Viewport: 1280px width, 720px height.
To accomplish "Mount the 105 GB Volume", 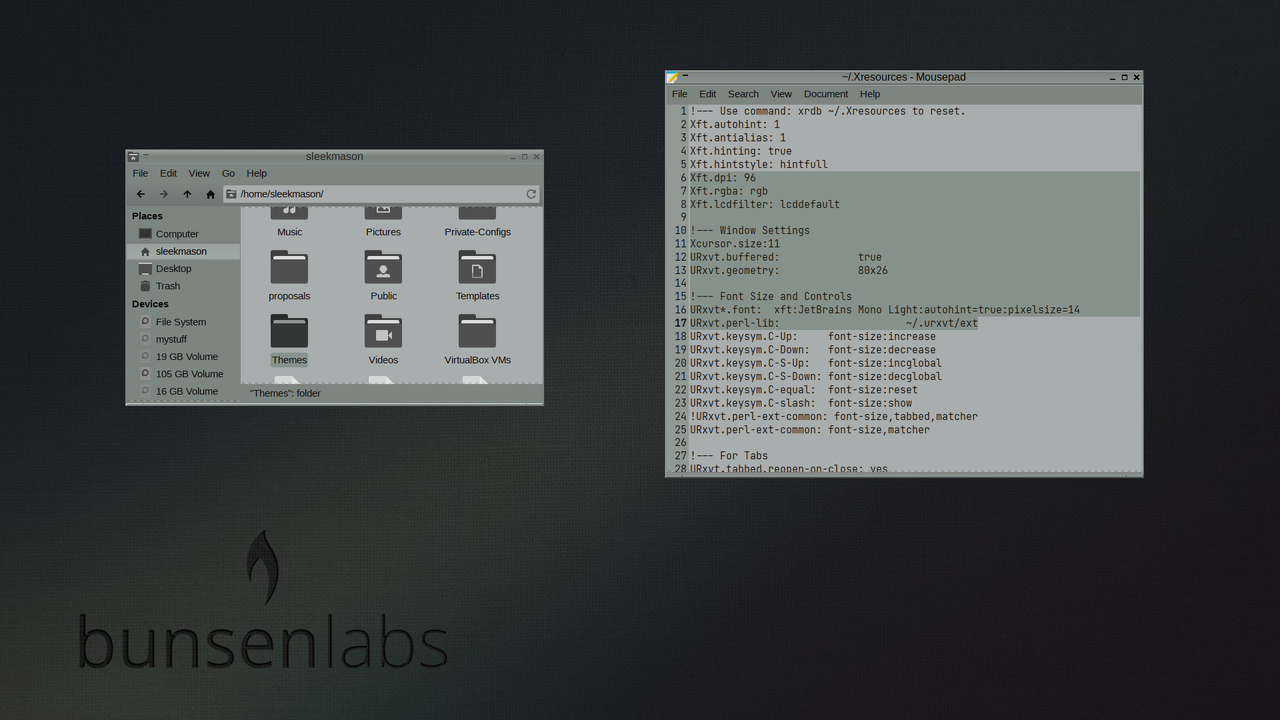I will 183,374.
